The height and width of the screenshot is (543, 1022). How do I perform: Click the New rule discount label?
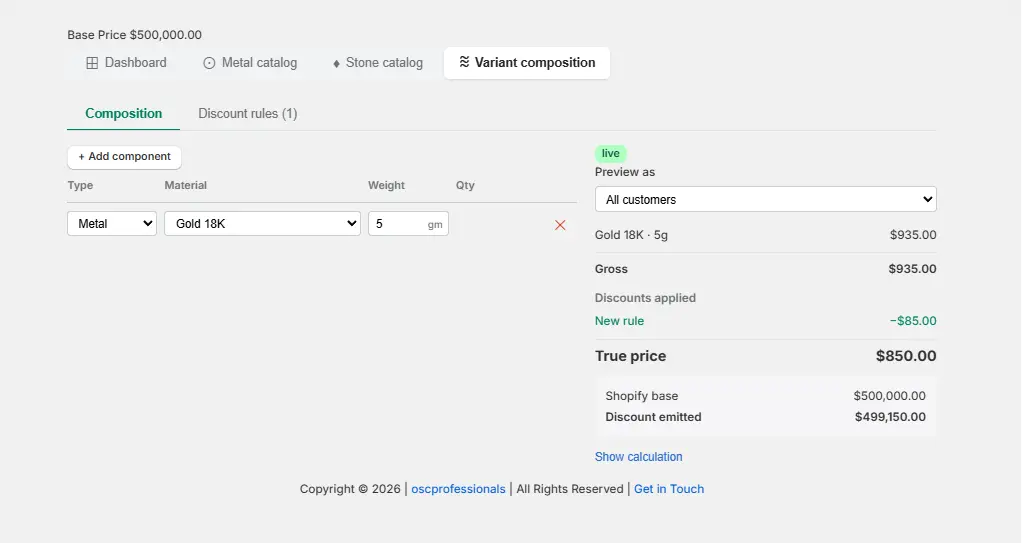point(619,321)
